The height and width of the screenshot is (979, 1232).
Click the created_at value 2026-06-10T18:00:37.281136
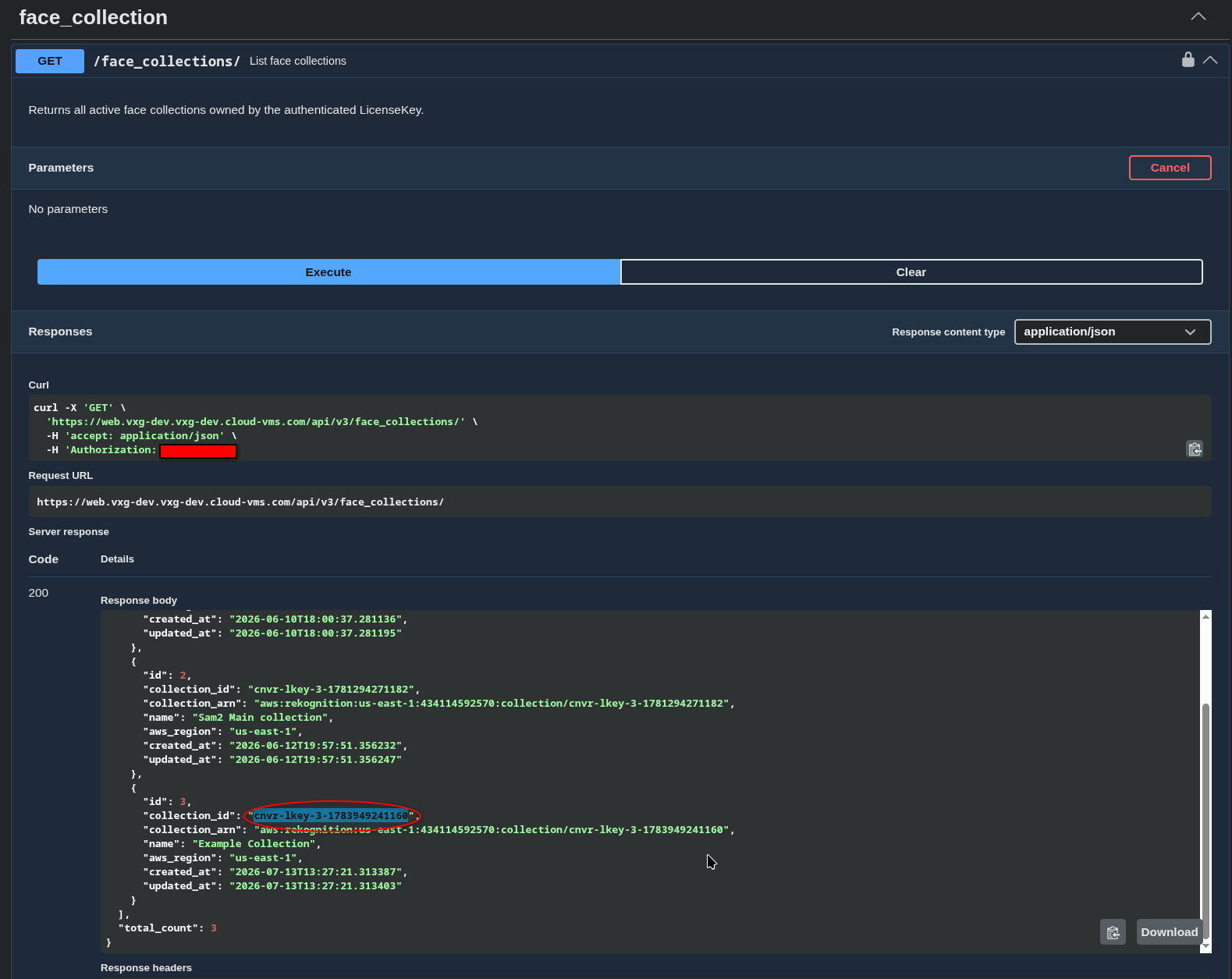pos(316,619)
